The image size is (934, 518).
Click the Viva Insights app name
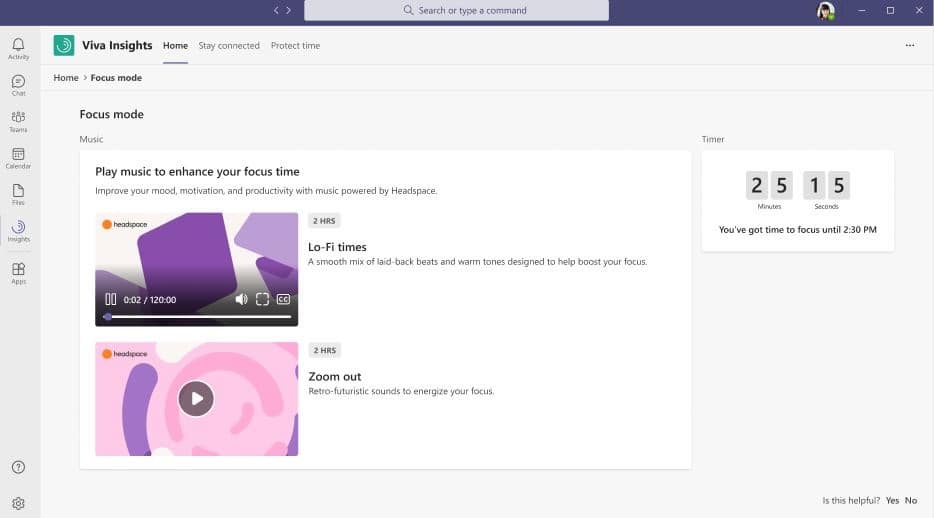coord(117,45)
